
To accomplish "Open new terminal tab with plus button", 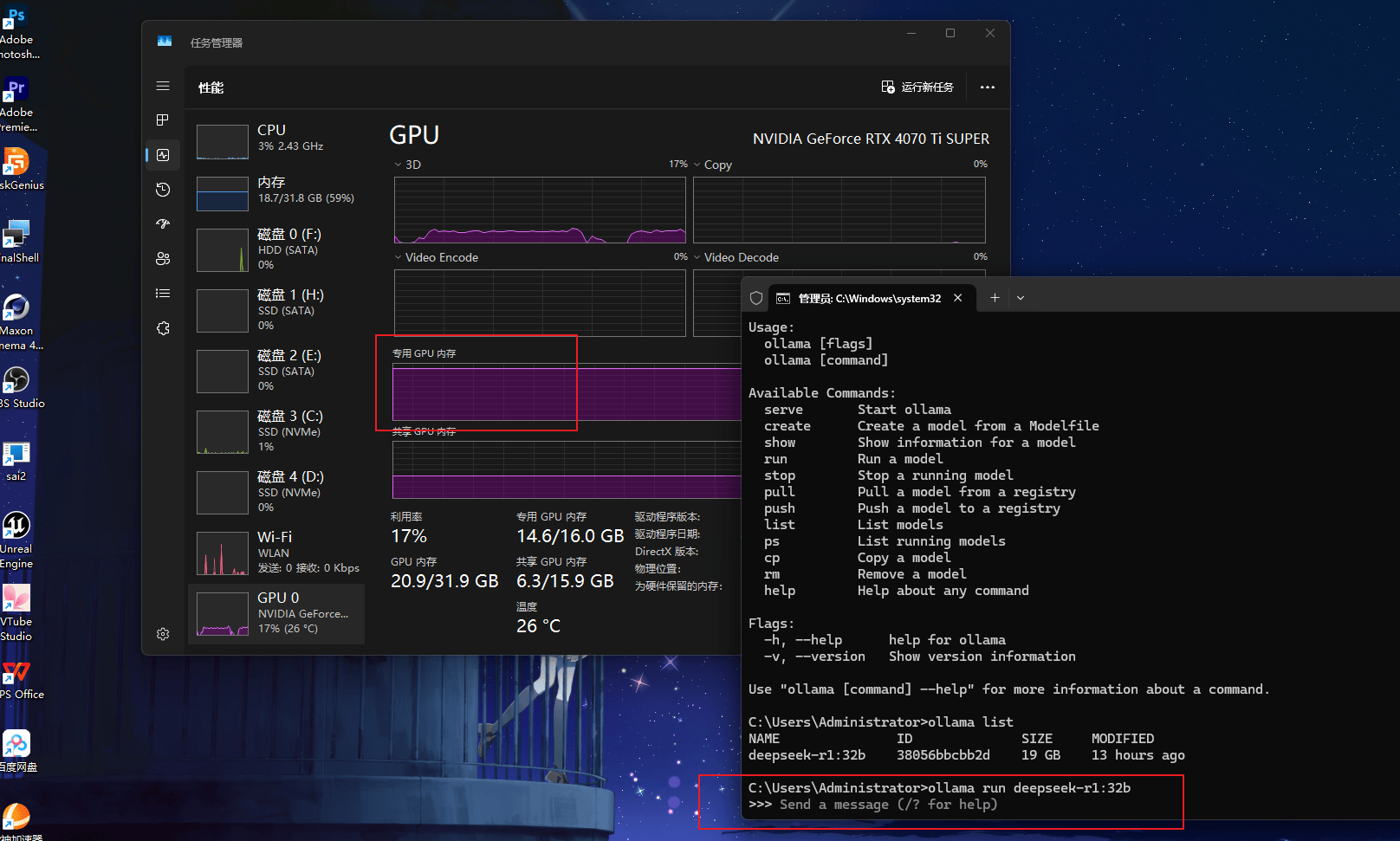I will [995, 298].
